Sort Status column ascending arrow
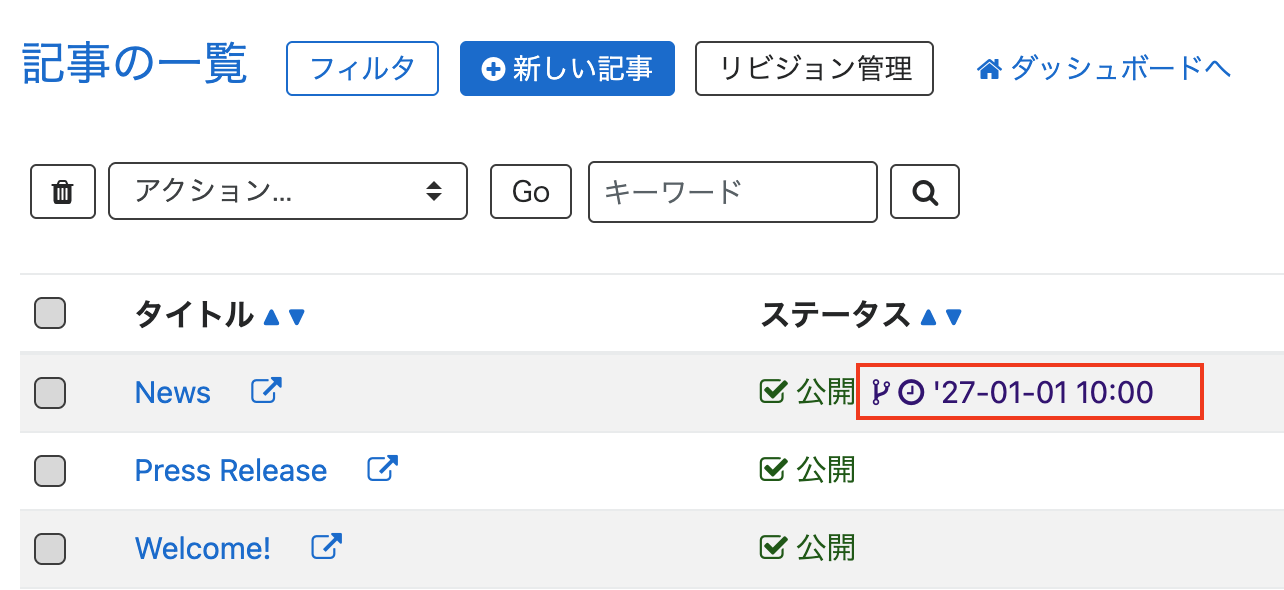 coord(928,317)
